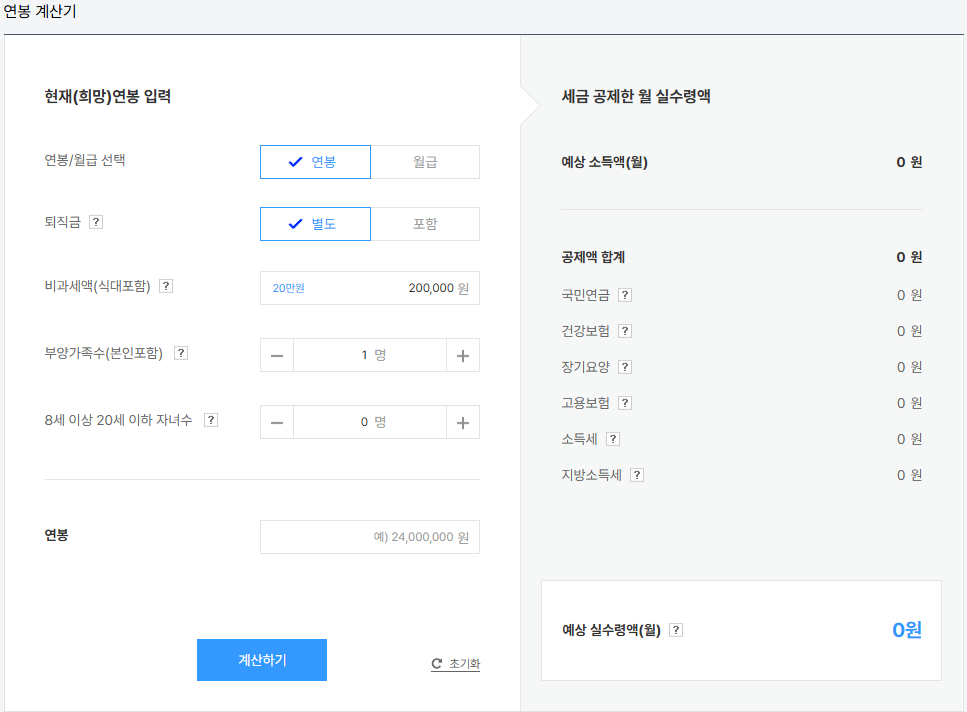Open help icon next to 부양가족수(본인포함)
Viewport: 967px width, 712px height.
point(181,353)
